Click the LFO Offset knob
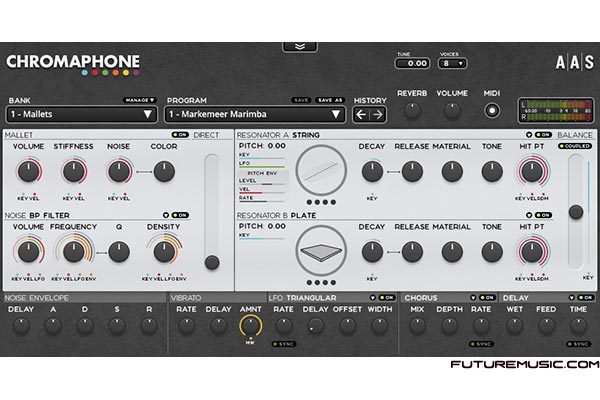 point(347,326)
